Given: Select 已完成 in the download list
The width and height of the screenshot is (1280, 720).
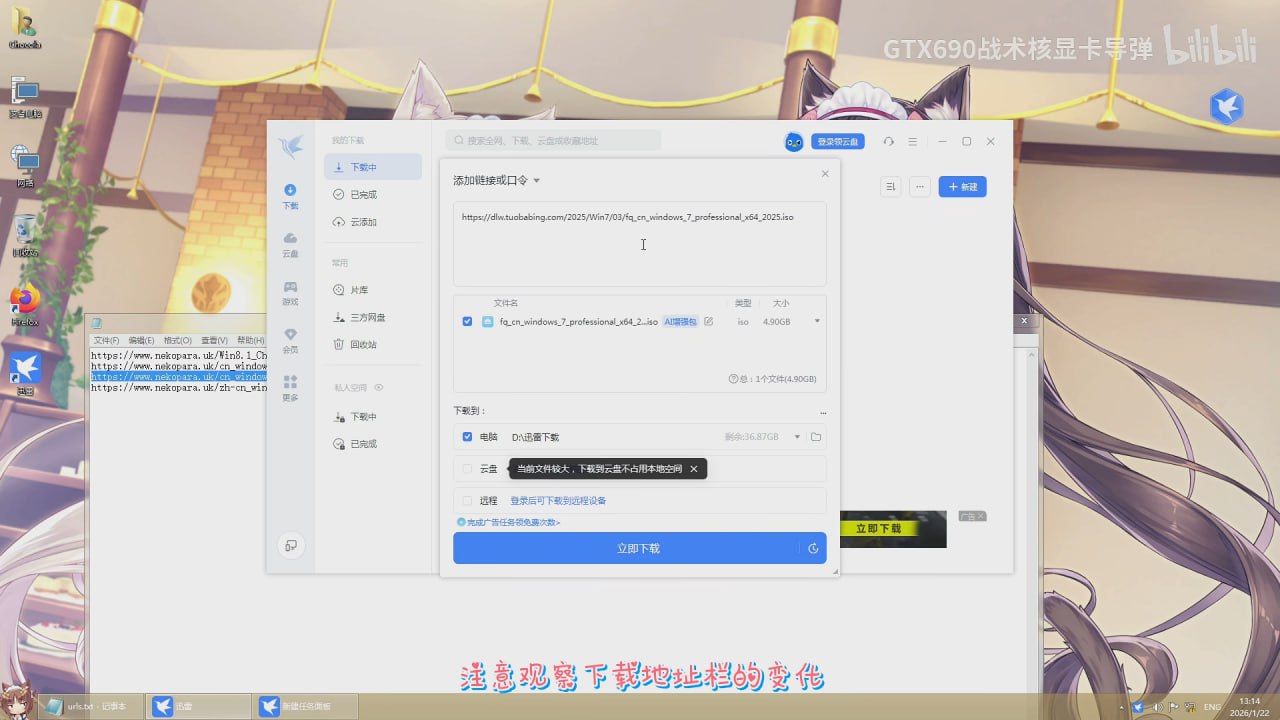Looking at the screenshot, I should [363, 195].
